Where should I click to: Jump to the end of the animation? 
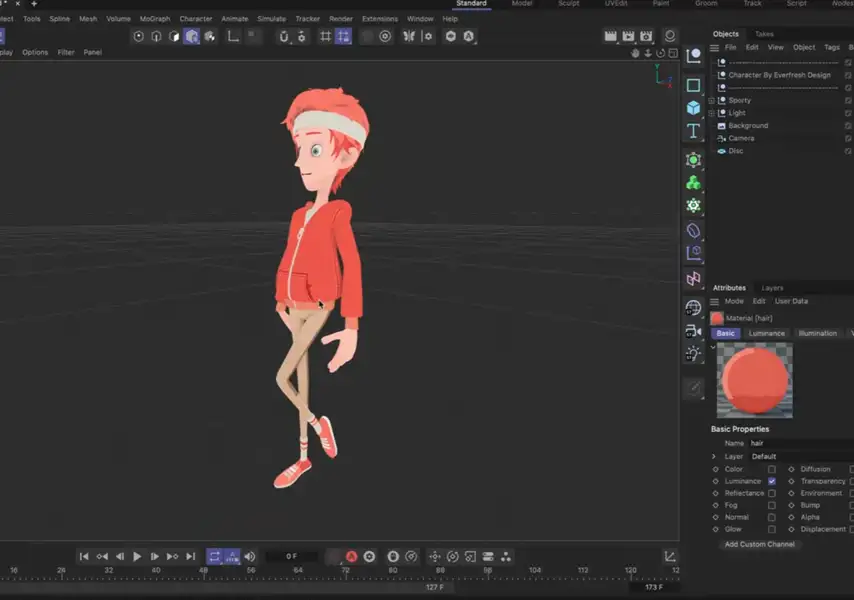[190, 556]
